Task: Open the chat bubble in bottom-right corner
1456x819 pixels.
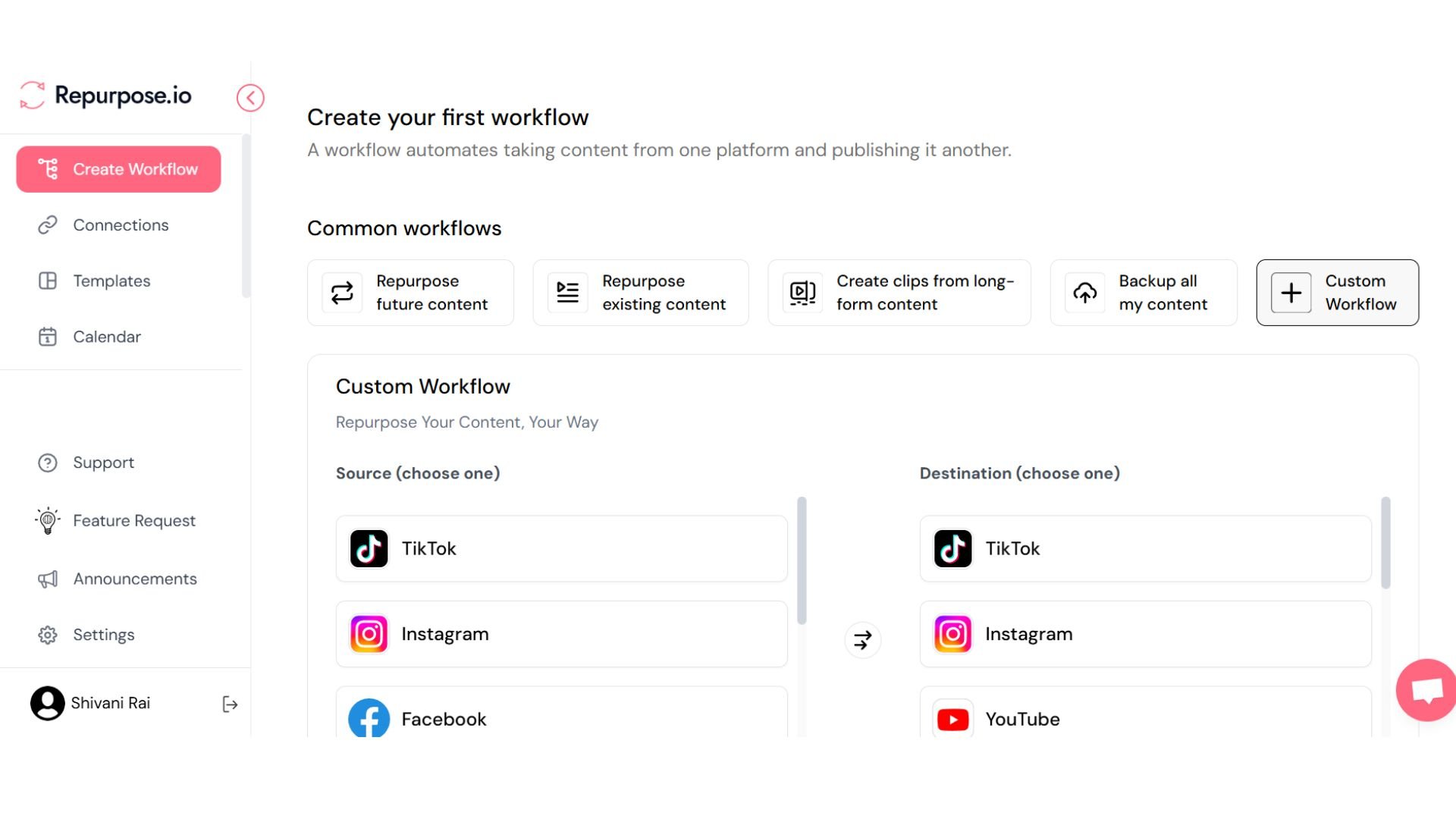Action: [x=1426, y=690]
